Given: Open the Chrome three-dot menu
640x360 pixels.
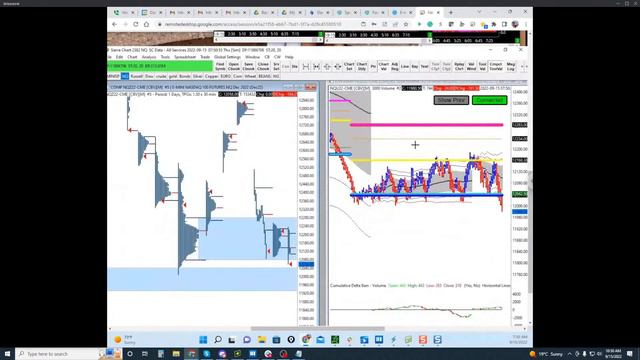Looking at the screenshot, I should tap(526, 24).
